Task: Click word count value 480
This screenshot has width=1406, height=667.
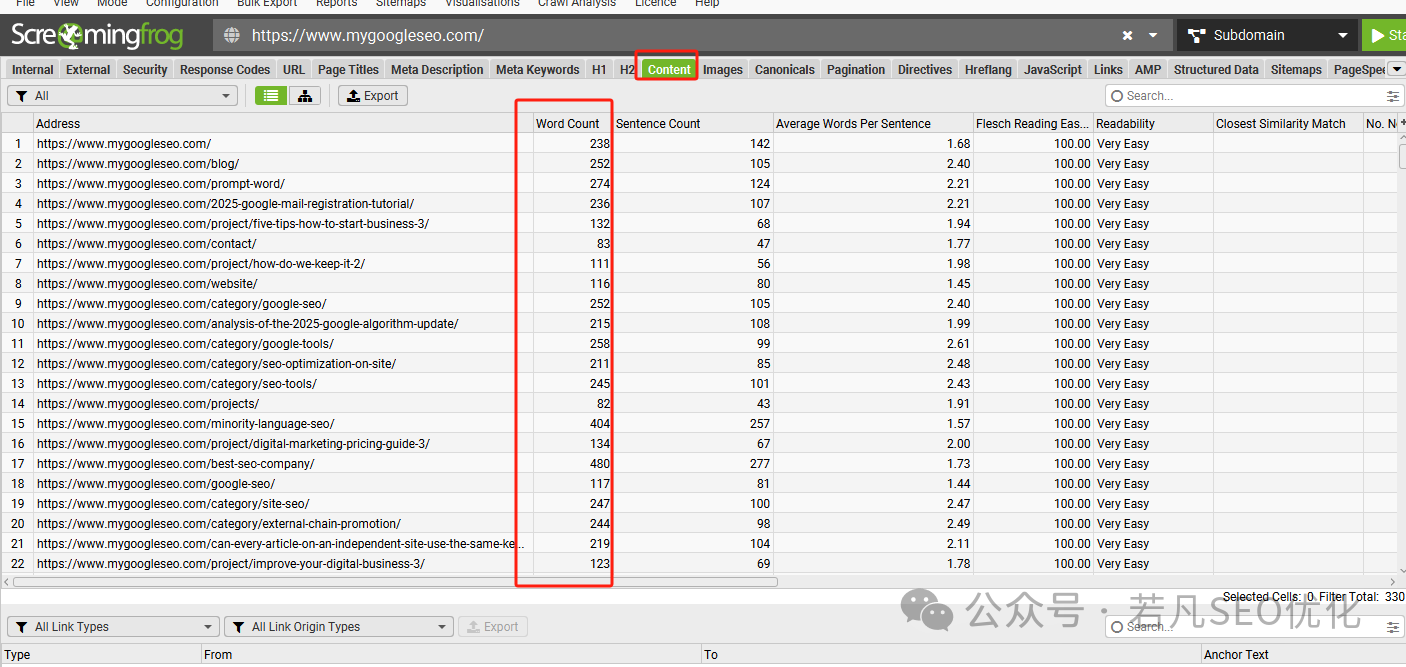Action: point(600,464)
